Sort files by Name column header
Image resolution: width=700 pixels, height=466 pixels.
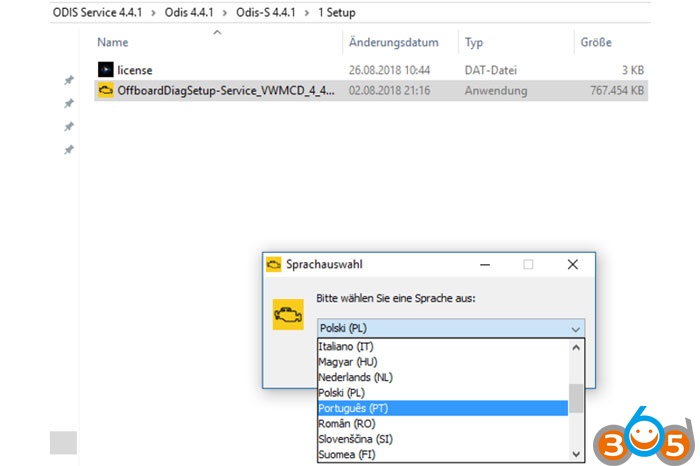pos(113,43)
